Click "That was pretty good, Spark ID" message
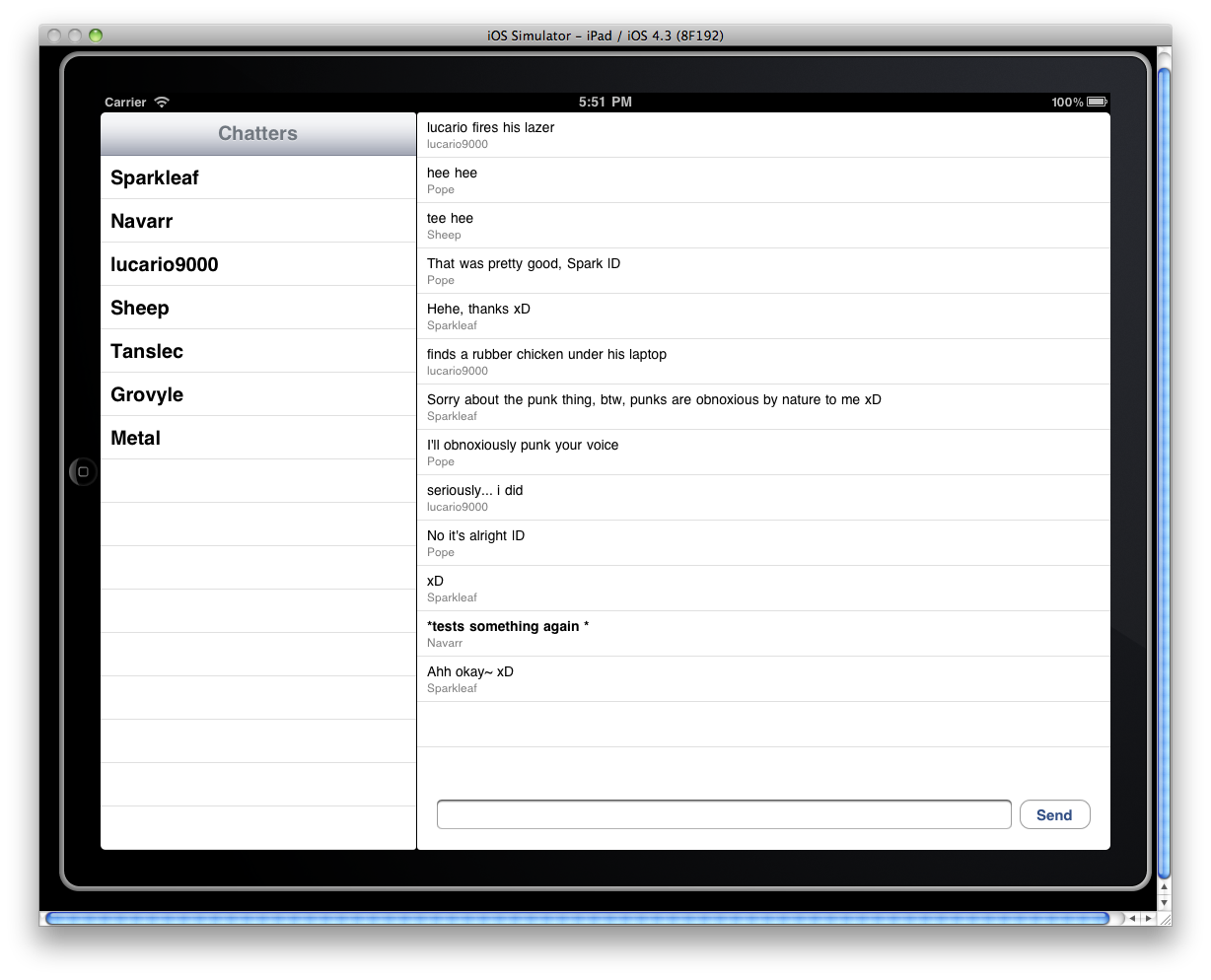Viewport: 1211px width, 980px height. (763, 271)
